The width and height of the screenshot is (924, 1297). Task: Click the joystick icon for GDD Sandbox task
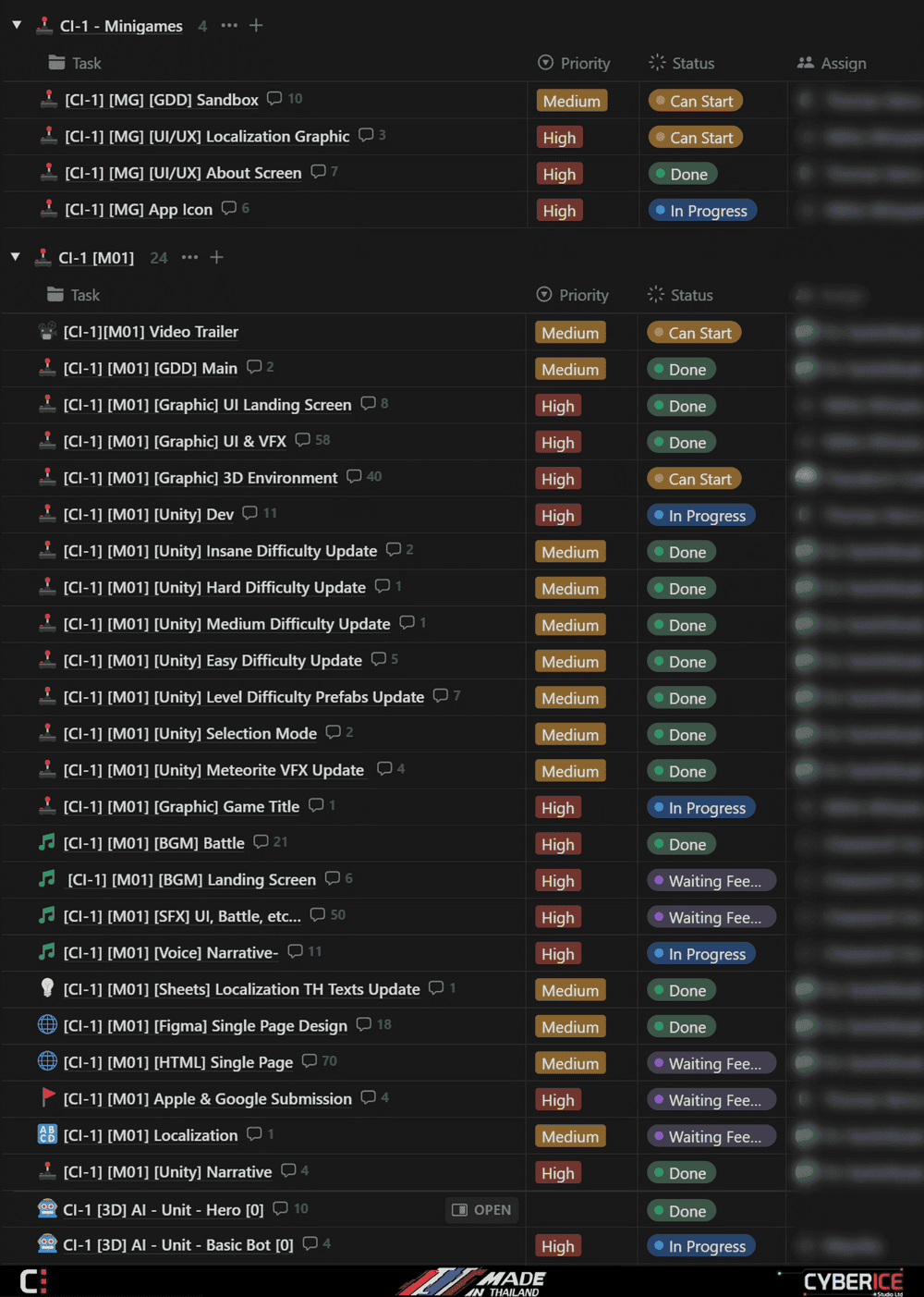point(49,99)
